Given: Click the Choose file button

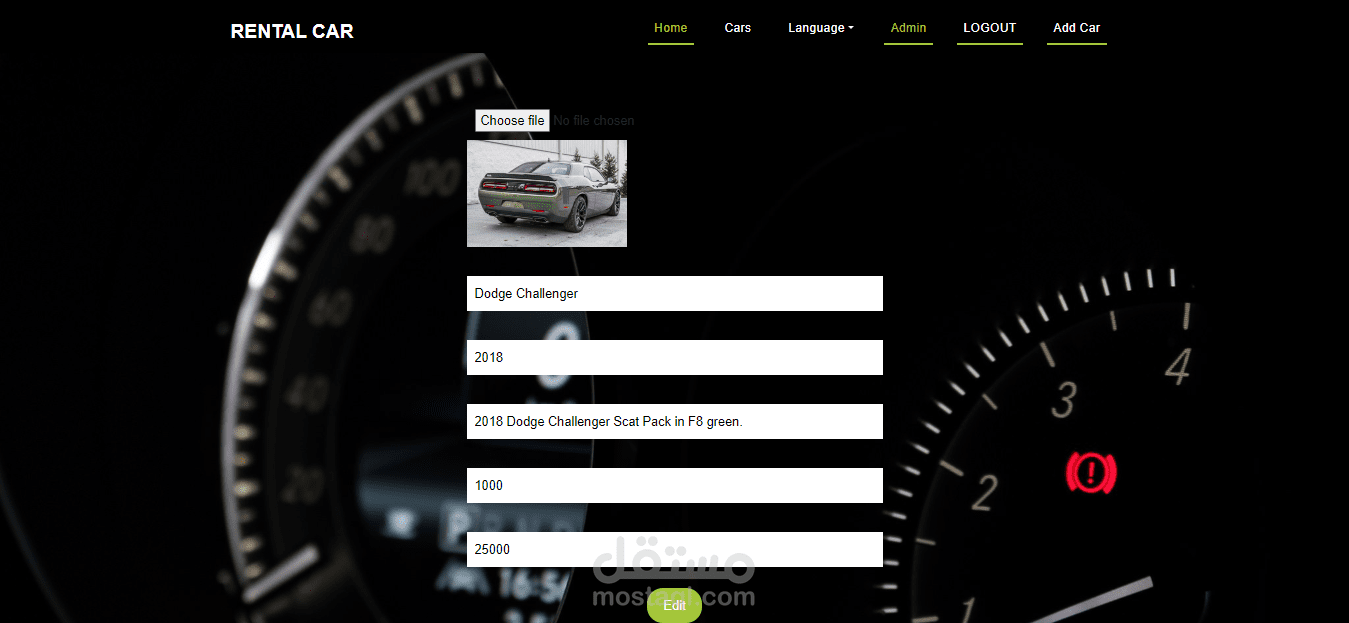Looking at the screenshot, I should click(512, 120).
